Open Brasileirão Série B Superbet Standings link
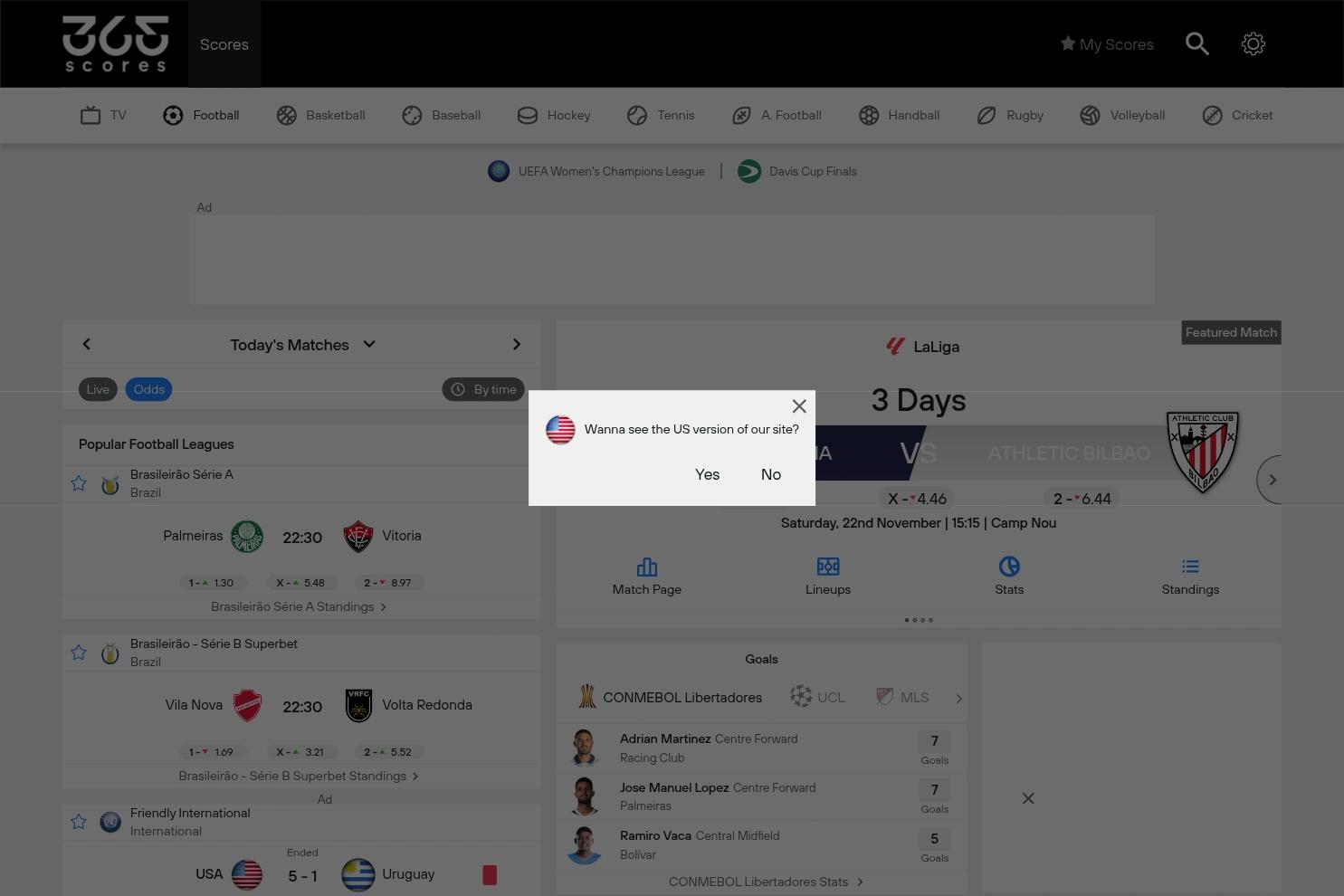 299,776
